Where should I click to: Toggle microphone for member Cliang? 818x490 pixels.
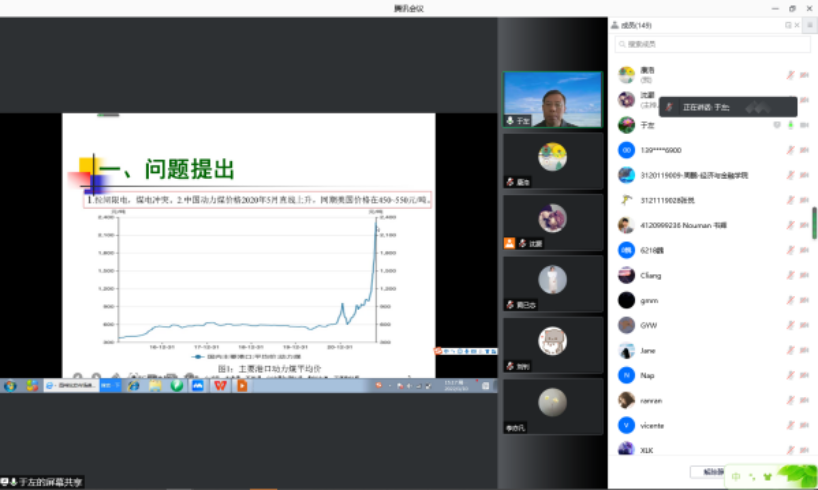pyautogui.click(x=790, y=275)
